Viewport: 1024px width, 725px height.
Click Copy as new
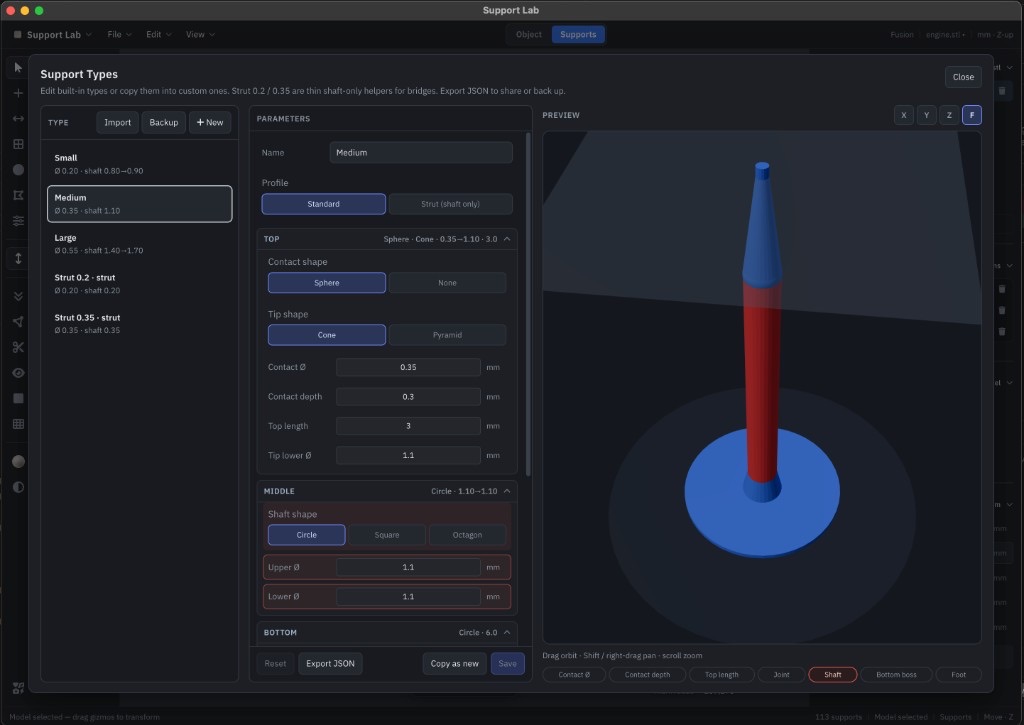point(455,664)
